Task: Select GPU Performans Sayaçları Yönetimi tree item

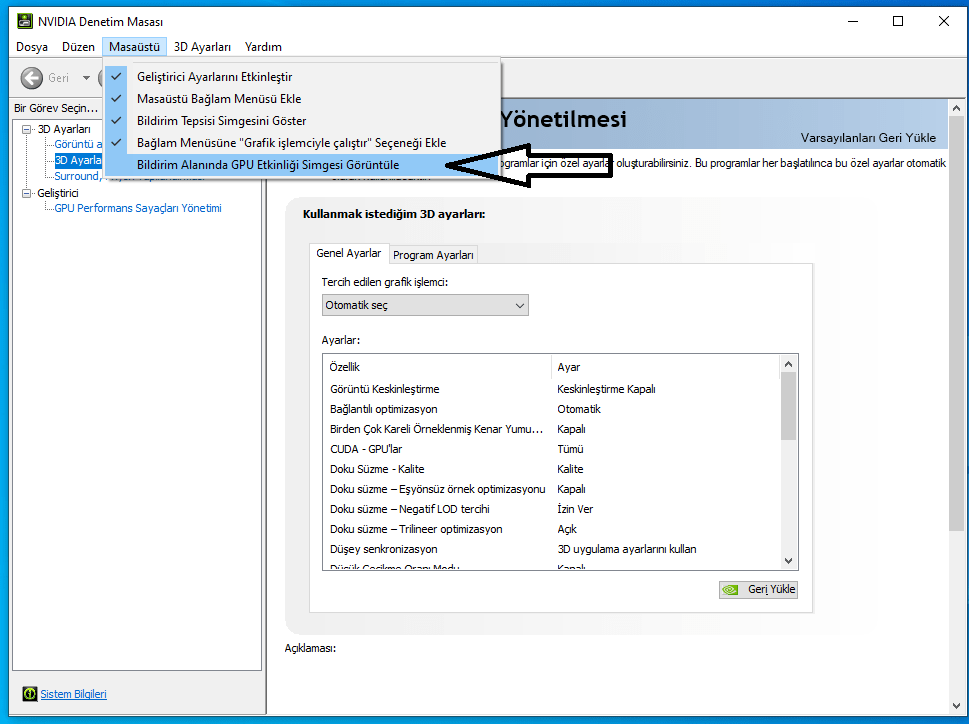Action: [x=138, y=208]
